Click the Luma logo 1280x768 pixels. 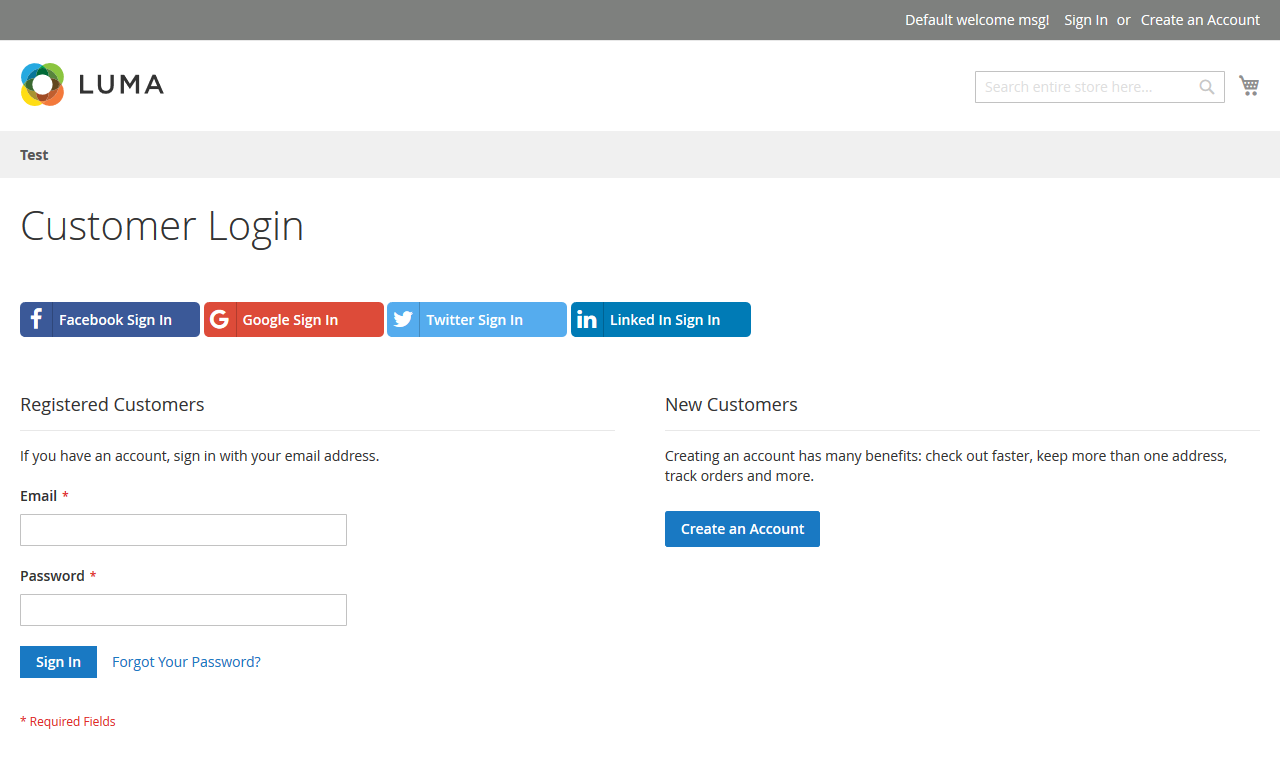tap(91, 84)
